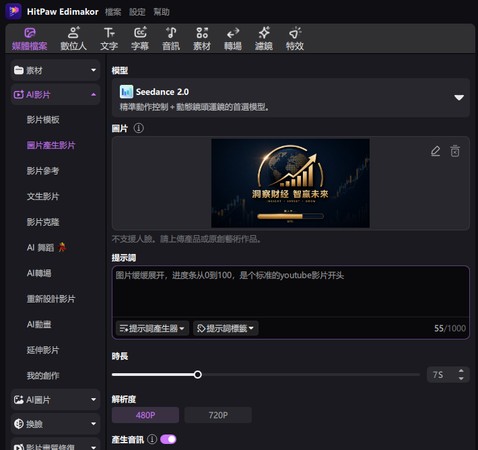Viewport: 478px width, 450px height.
Task: Open the 設定 menu
Action: point(137,12)
